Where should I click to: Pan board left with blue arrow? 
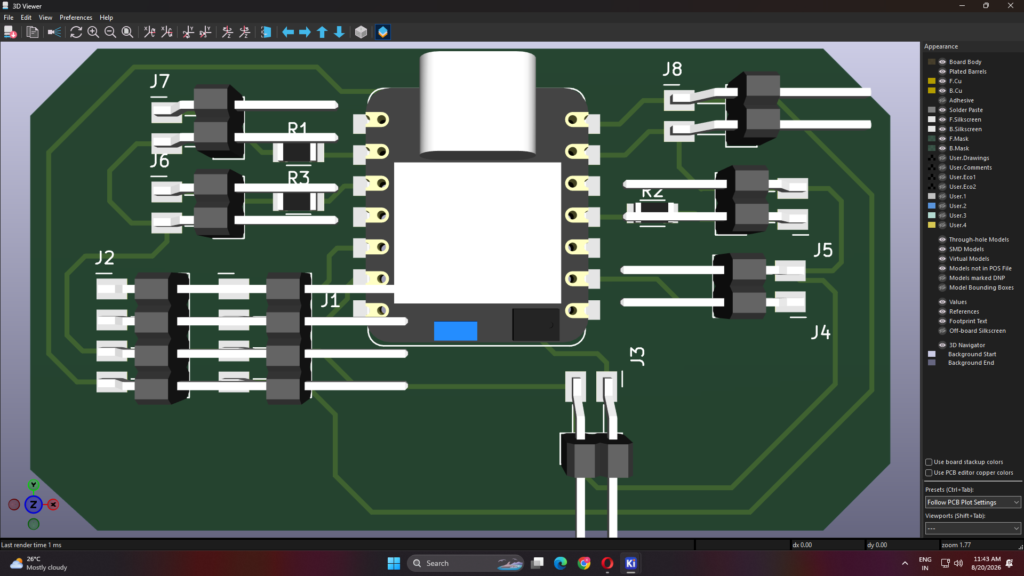[288, 32]
